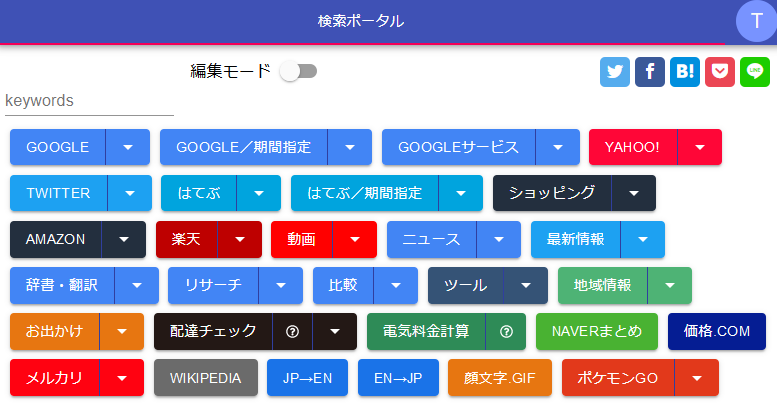Open the 地域情報 dropdown arrow
Image resolution: width=777 pixels, height=410 pixels.
(x=670, y=286)
